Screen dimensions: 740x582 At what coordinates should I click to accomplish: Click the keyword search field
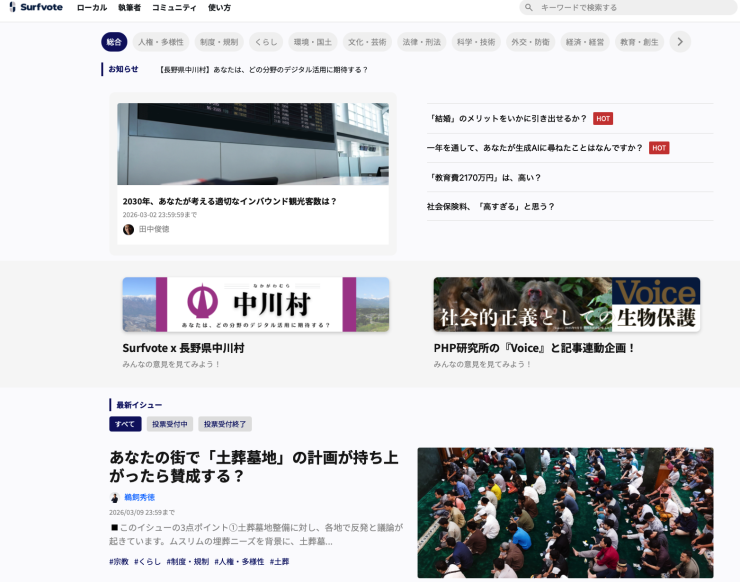coord(628,8)
